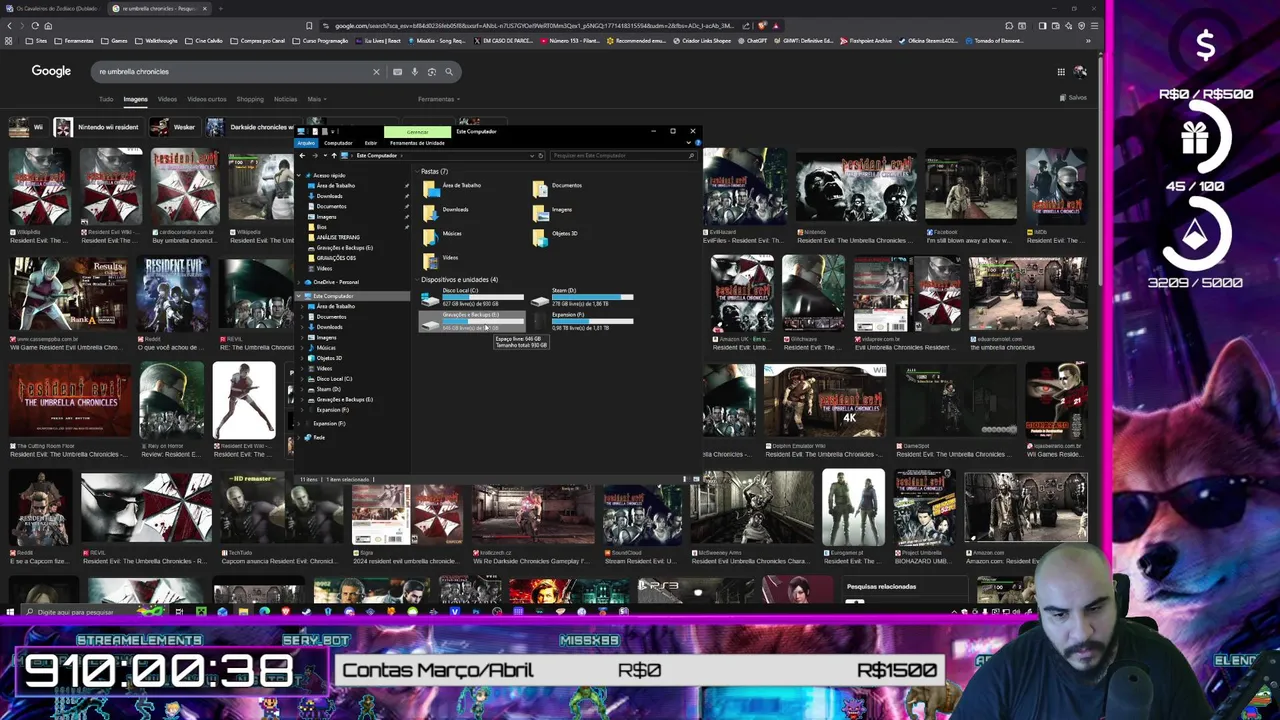The width and height of the screenshot is (1280, 720).
Task: Click the browser address bar URL
Action: pyautogui.click(x=533, y=26)
